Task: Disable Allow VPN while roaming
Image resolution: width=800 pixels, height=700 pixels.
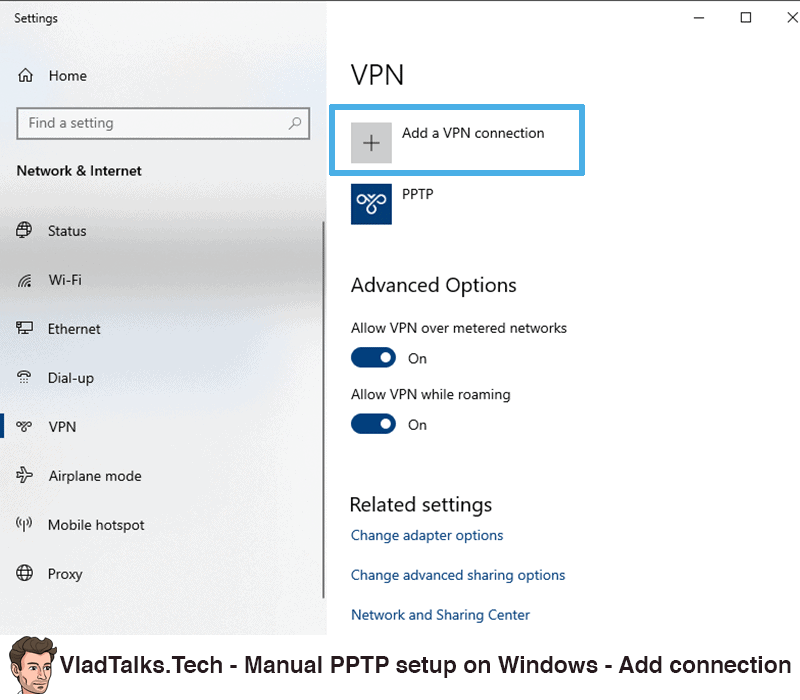Action: click(373, 423)
